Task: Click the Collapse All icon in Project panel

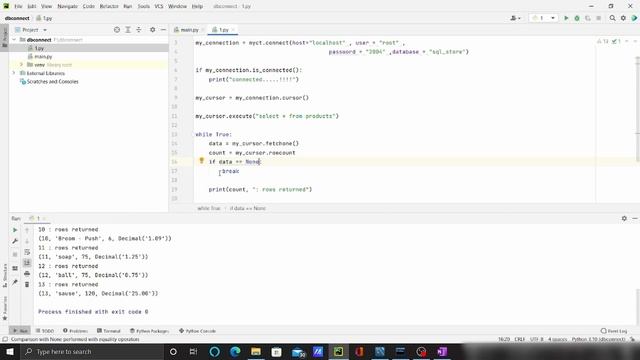Action: click(x=139, y=30)
